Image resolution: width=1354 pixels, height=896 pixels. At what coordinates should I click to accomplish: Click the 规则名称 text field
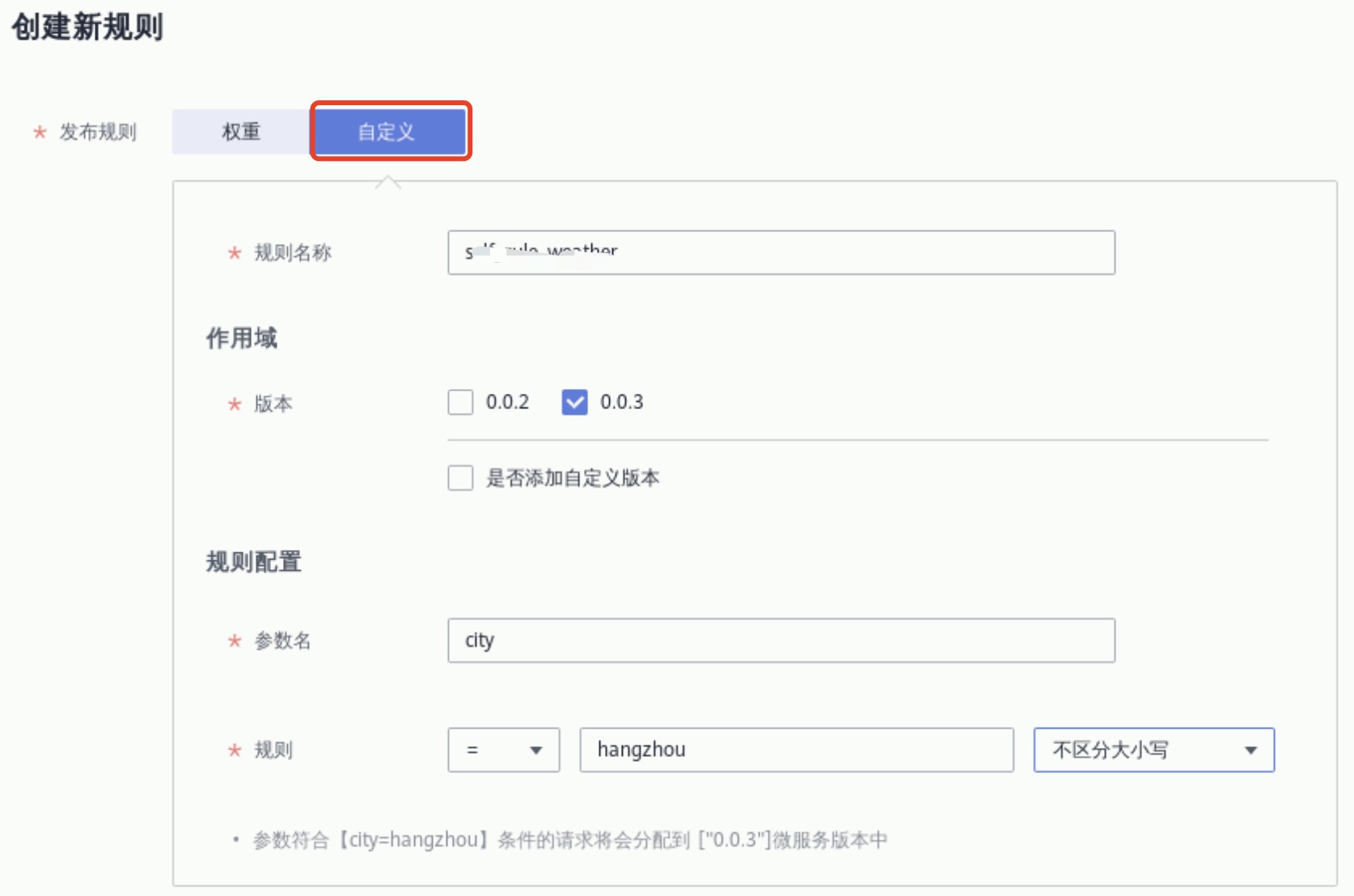[781, 252]
